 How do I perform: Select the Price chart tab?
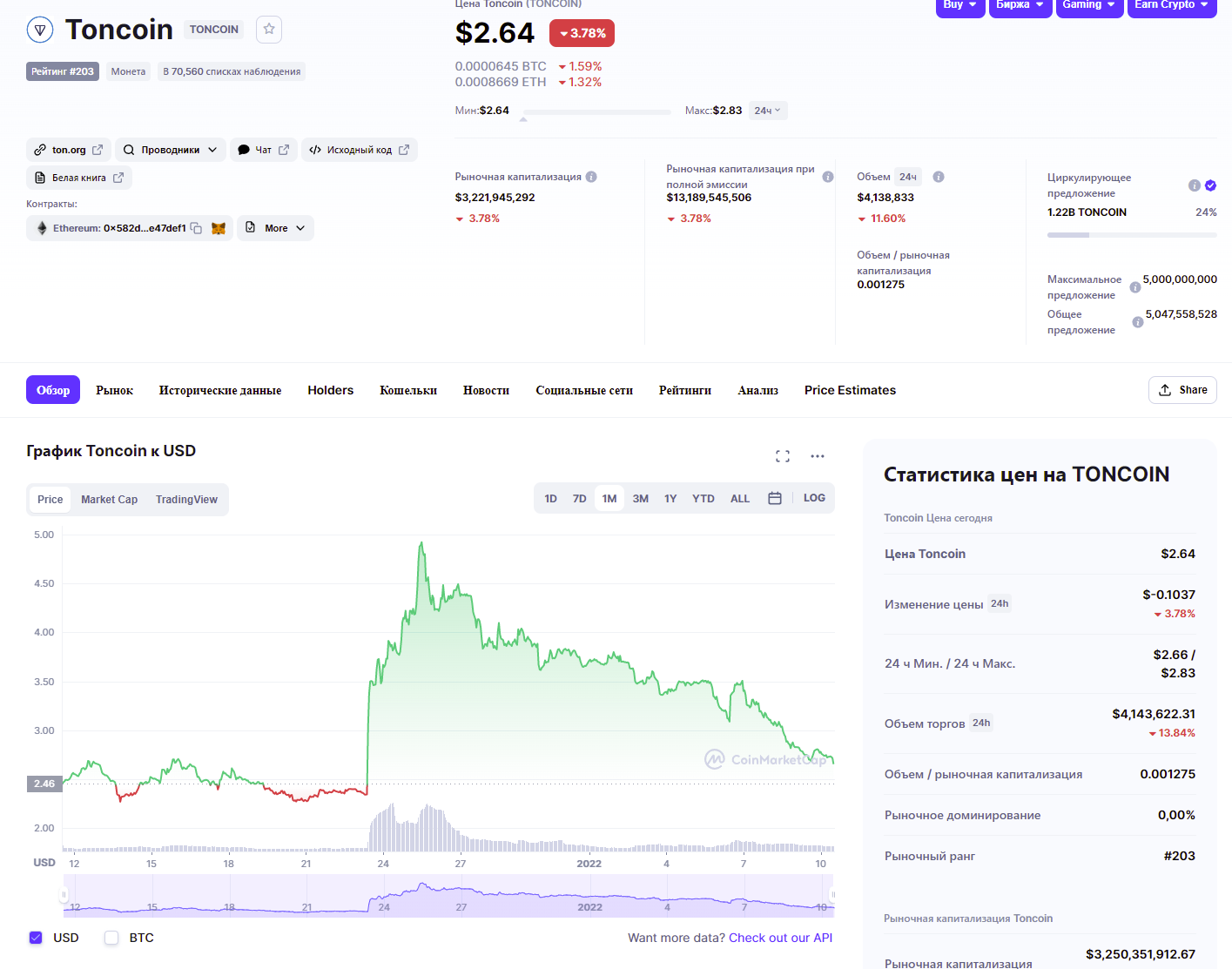pyautogui.click(x=50, y=500)
